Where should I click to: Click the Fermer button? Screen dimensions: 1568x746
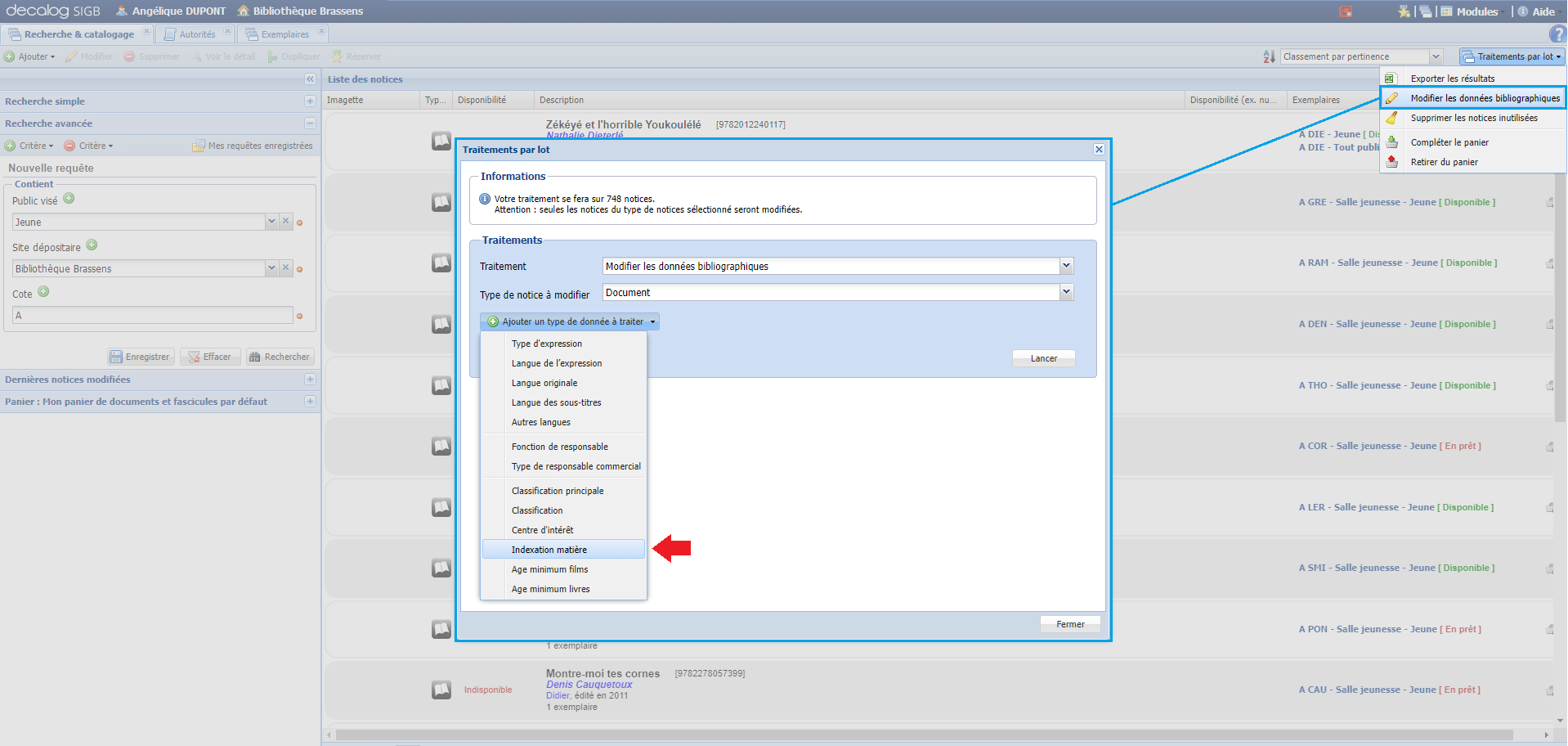pyautogui.click(x=1070, y=624)
